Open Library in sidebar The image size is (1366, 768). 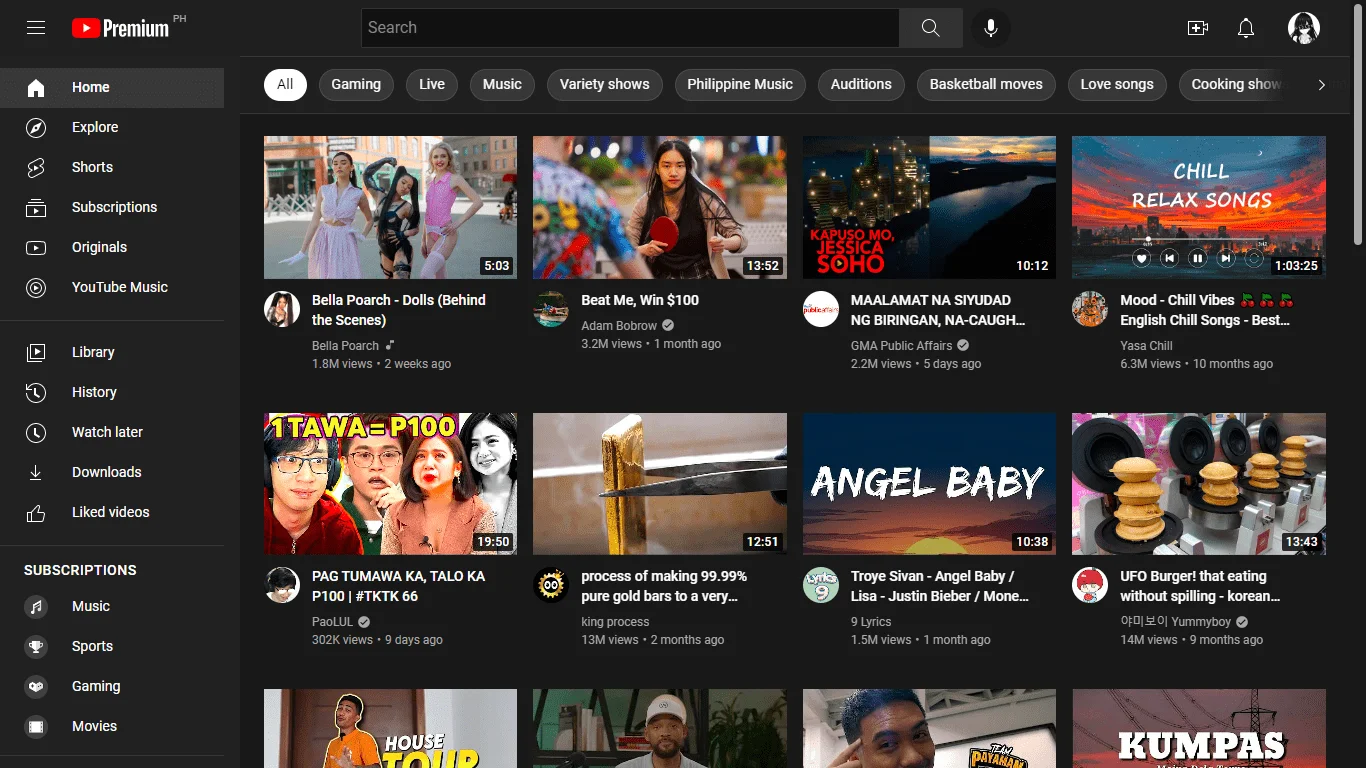point(112,352)
